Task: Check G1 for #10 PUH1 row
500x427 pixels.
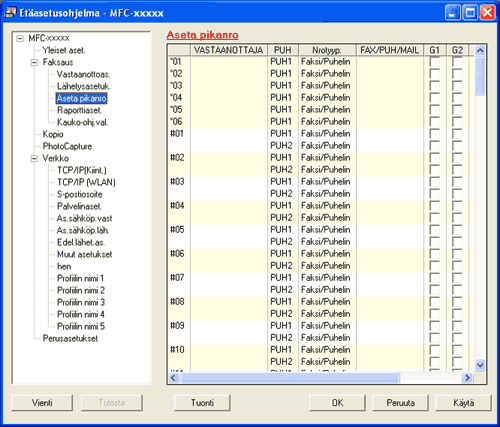Action: tap(434, 350)
